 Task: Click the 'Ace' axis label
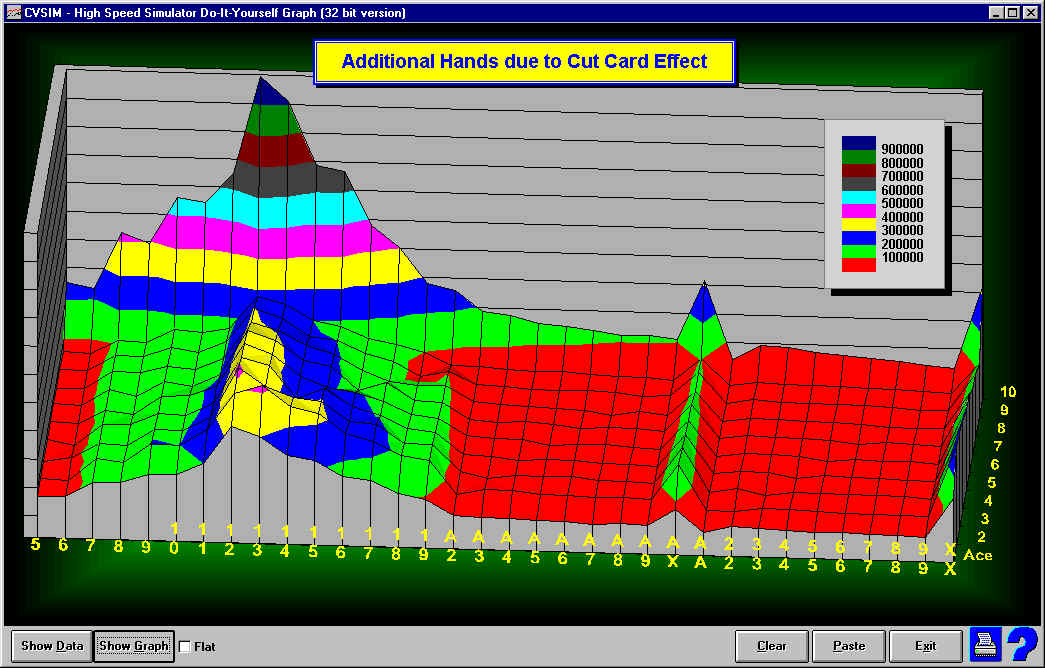[977, 555]
